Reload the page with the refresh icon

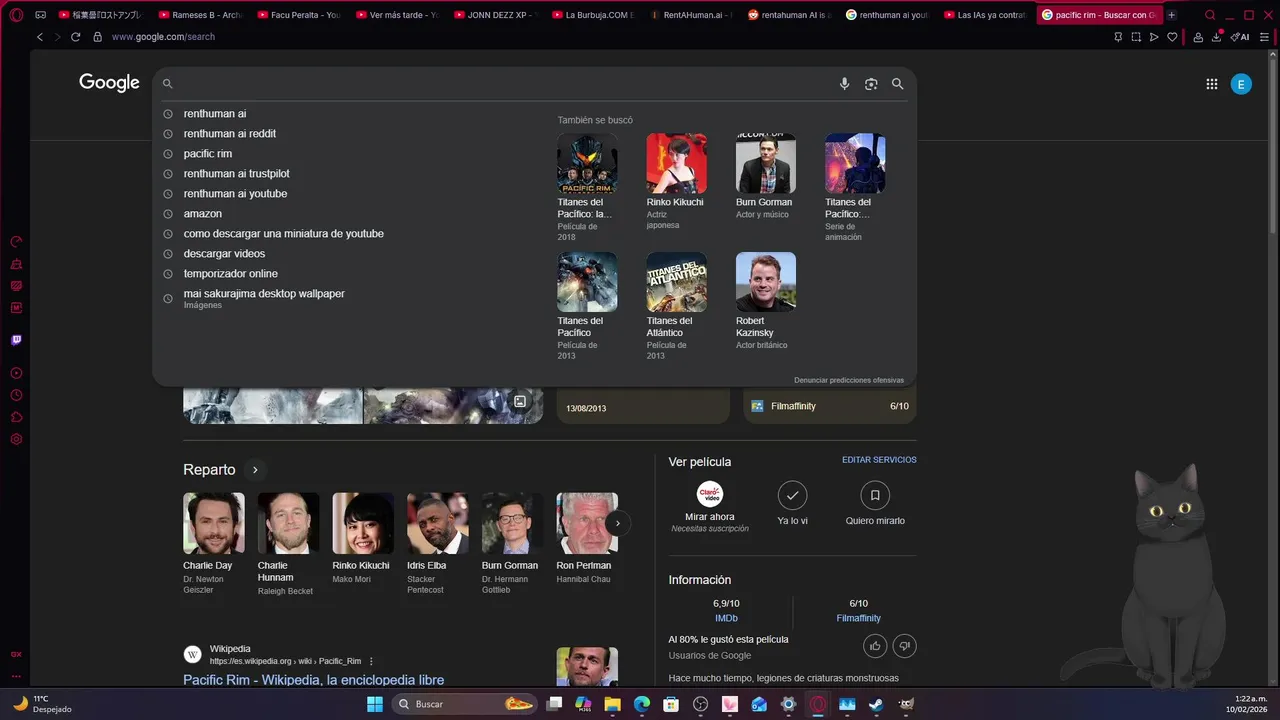(75, 37)
